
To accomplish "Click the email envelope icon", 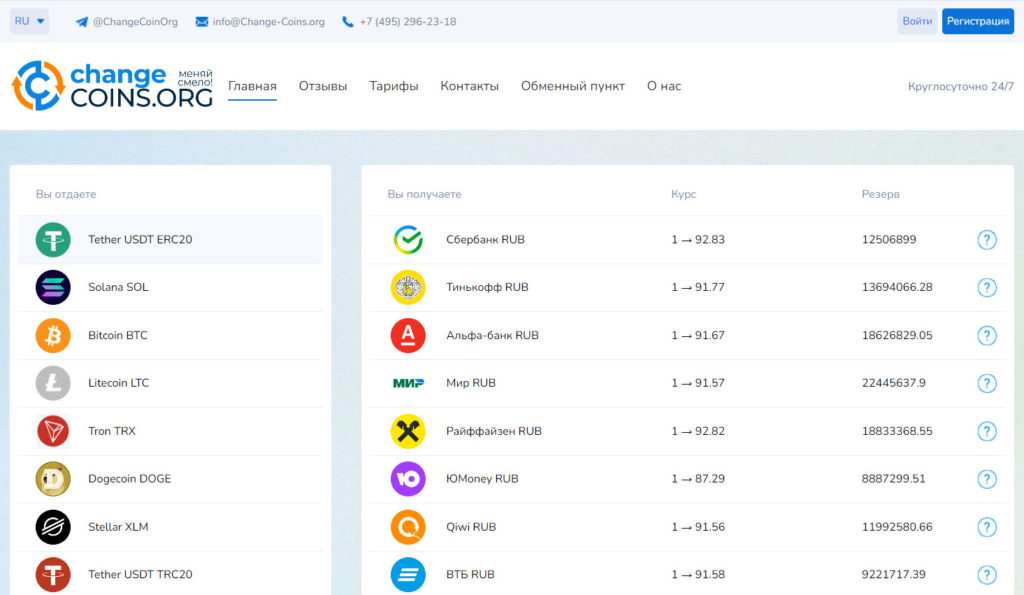I will click(202, 22).
